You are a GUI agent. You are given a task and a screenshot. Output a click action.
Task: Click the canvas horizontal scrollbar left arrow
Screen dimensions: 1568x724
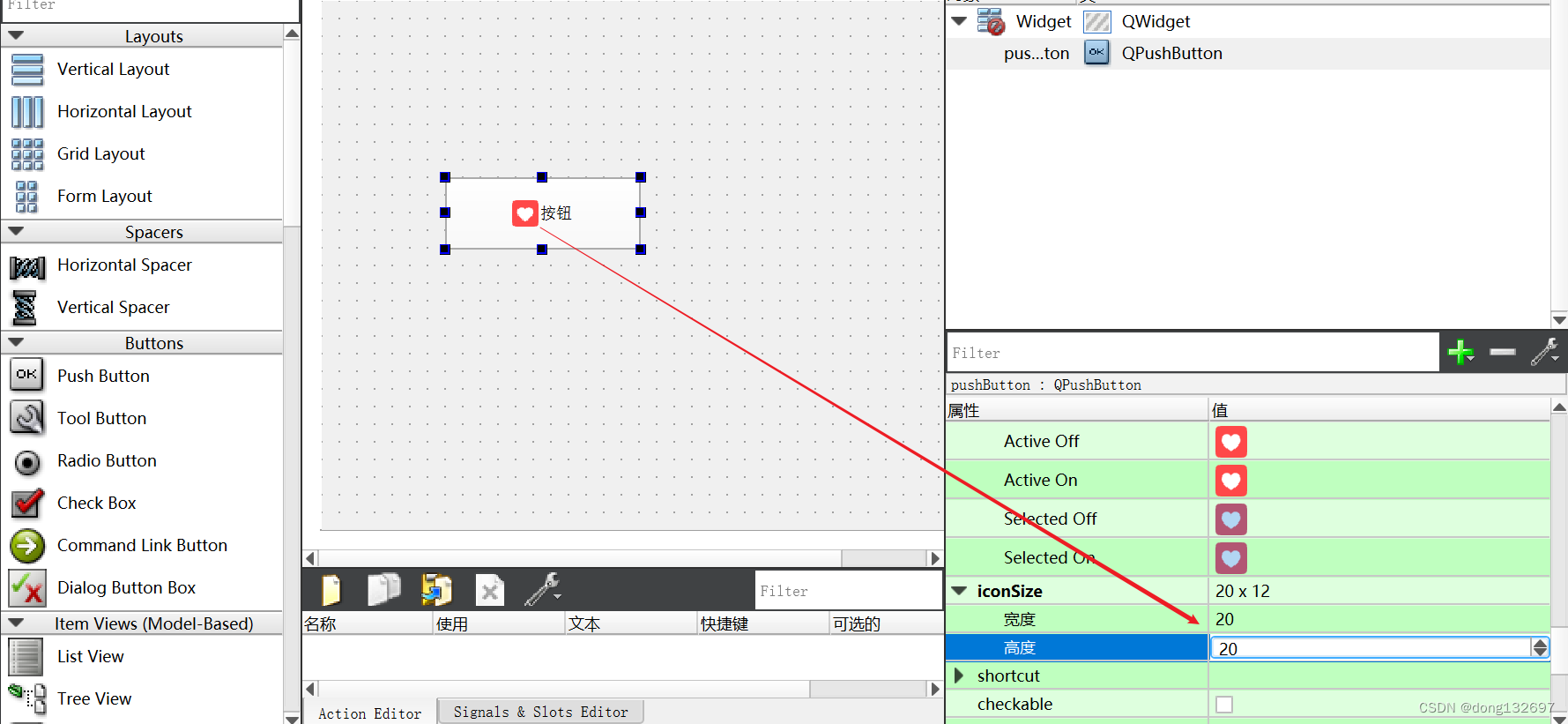pyautogui.click(x=310, y=558)
